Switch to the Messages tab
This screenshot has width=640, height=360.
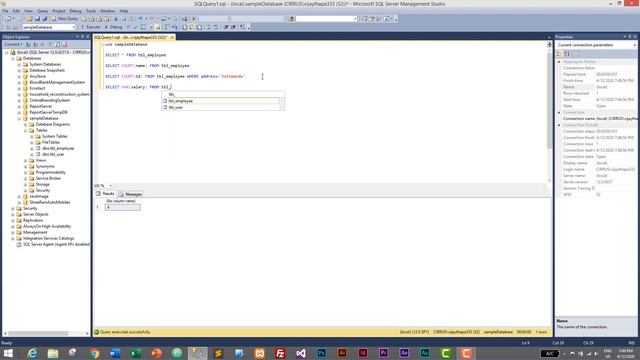[130, 194]
